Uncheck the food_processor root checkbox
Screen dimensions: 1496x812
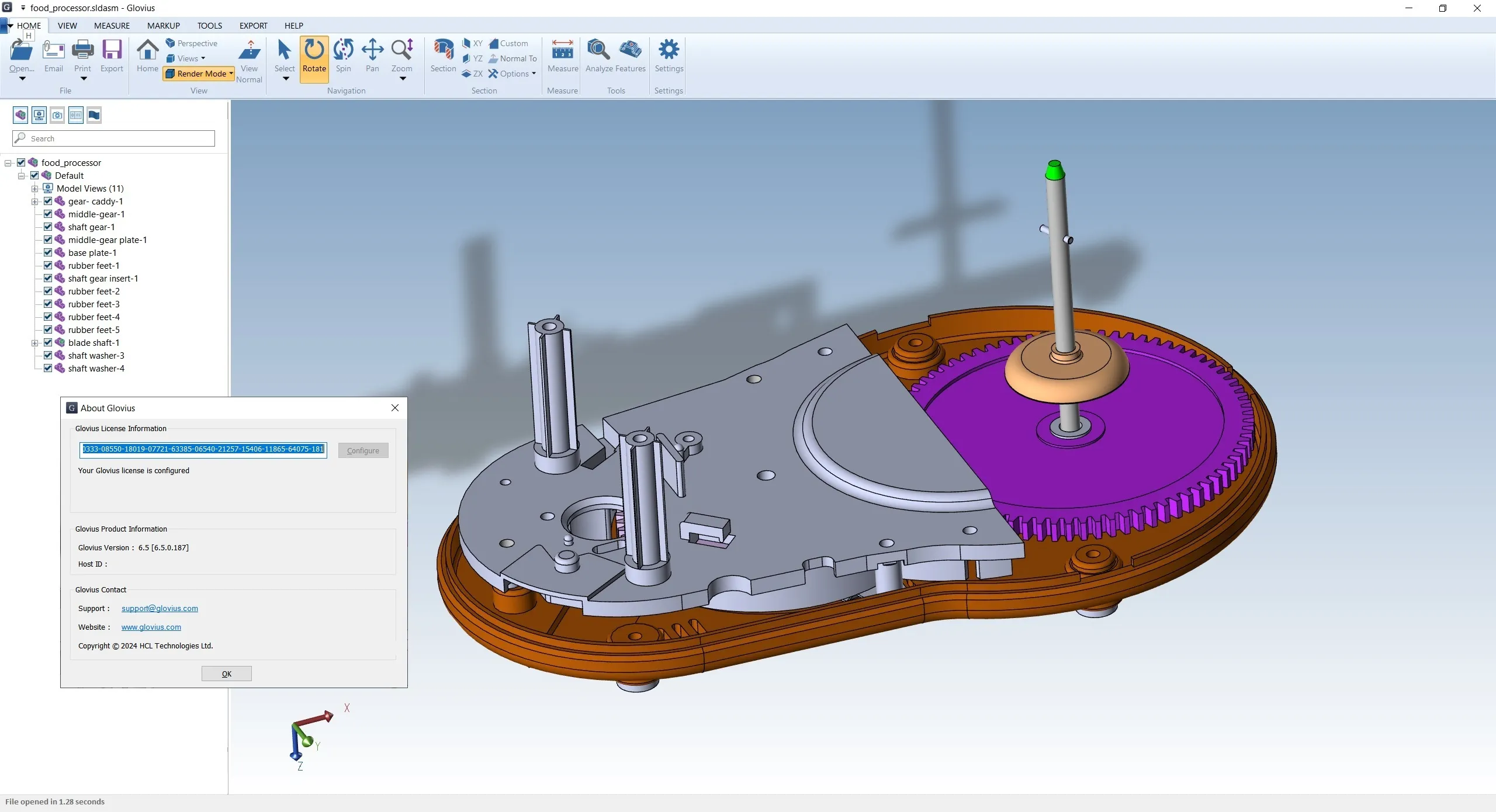21,162
